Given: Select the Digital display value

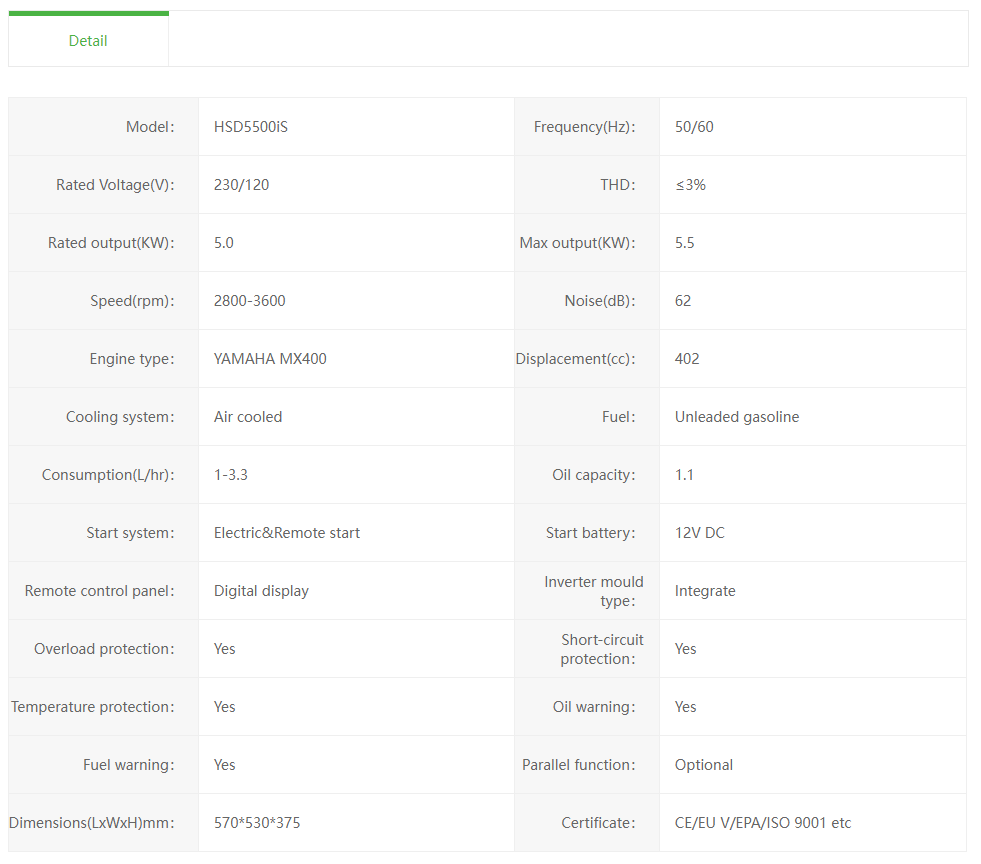Looking at the screenshot, I should tap(261, 591).
